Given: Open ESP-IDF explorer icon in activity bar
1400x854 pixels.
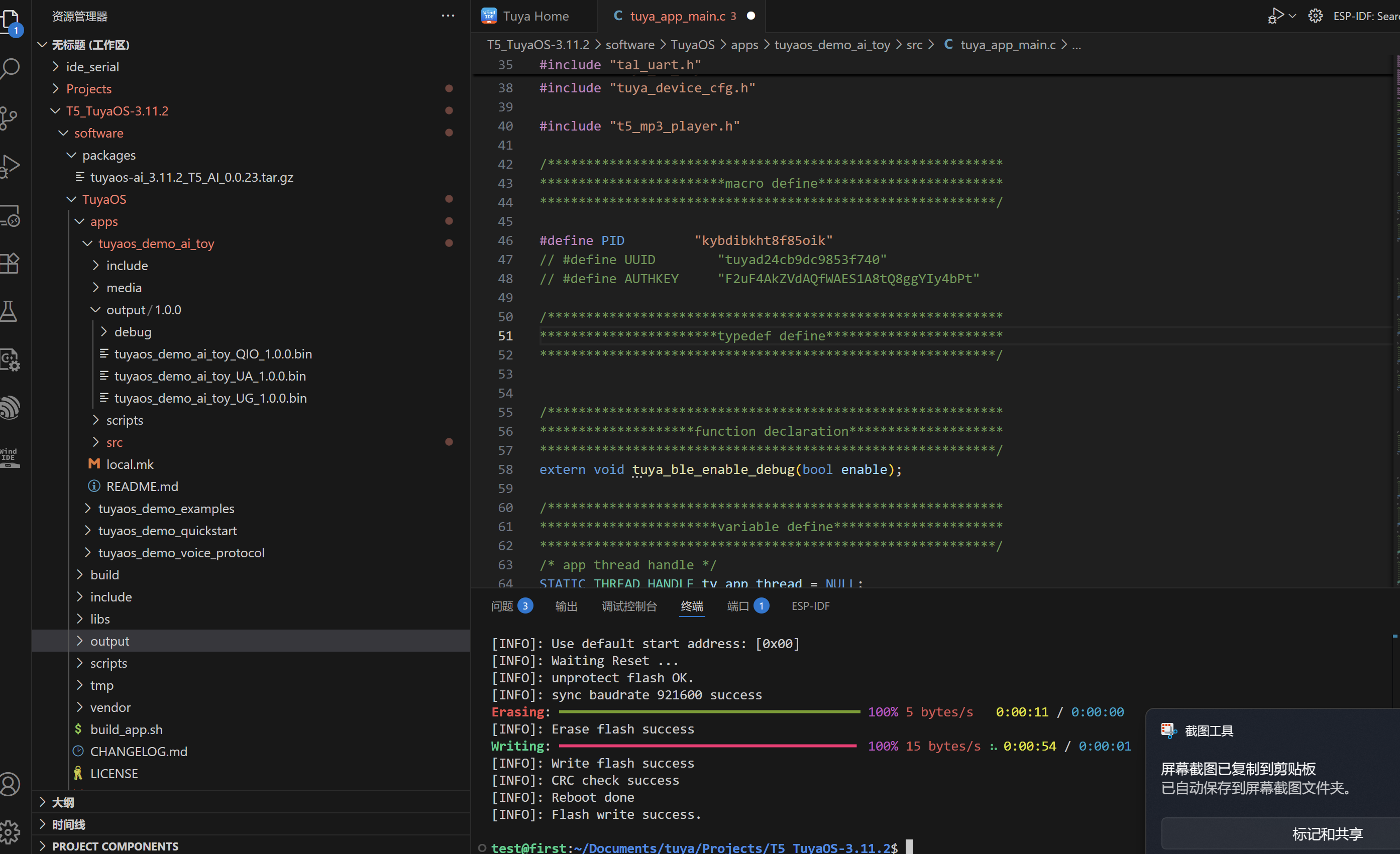Looking at the screenshot, I should (10, 408).
